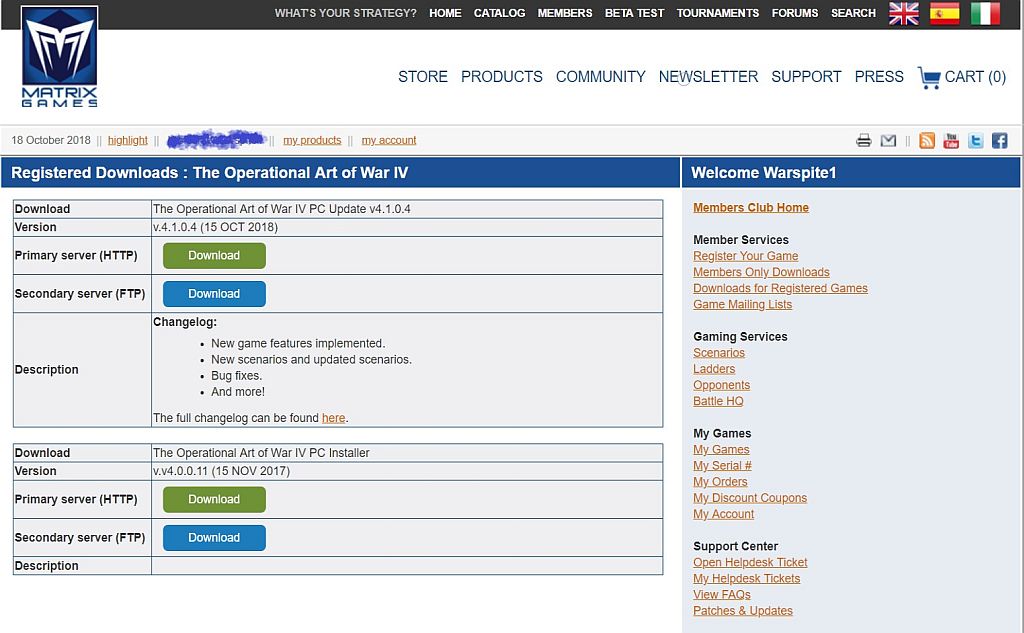This screenshot has width=1024, height=633.
Task: Open the COMMUNITY menu
Action: (601, 77)
